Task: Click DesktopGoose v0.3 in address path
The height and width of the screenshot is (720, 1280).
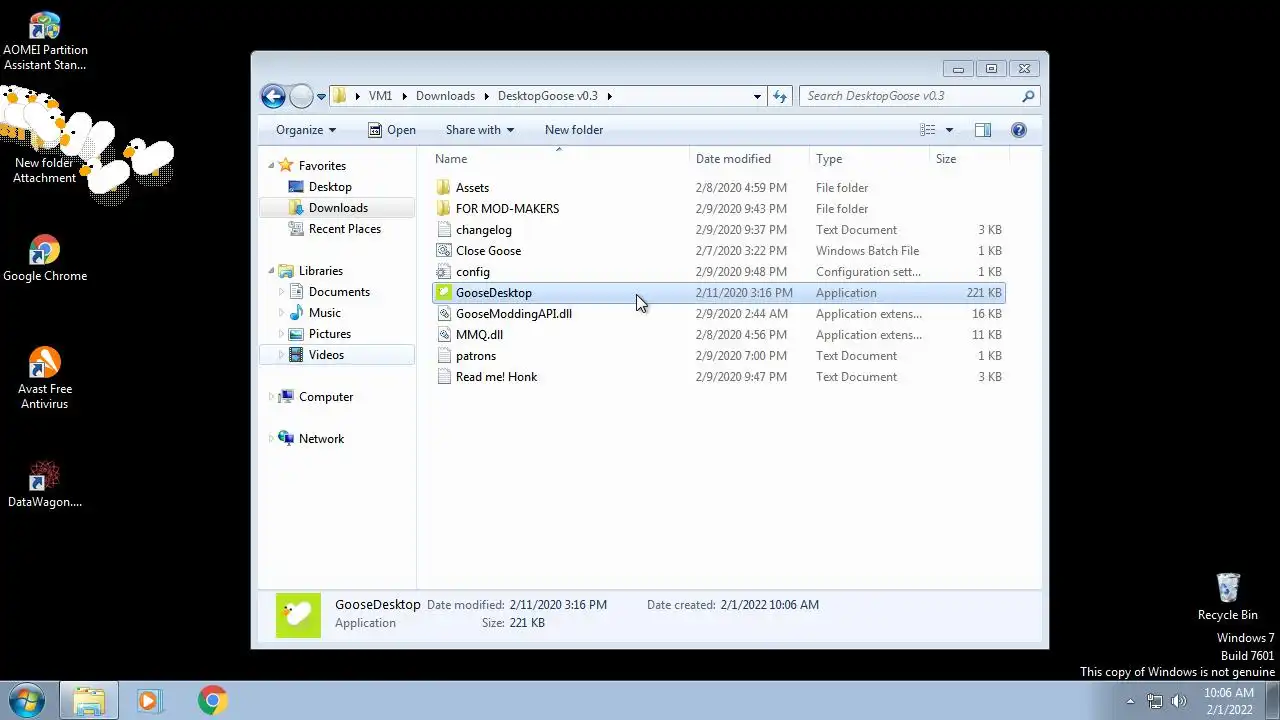Action: tap(547, 96)
